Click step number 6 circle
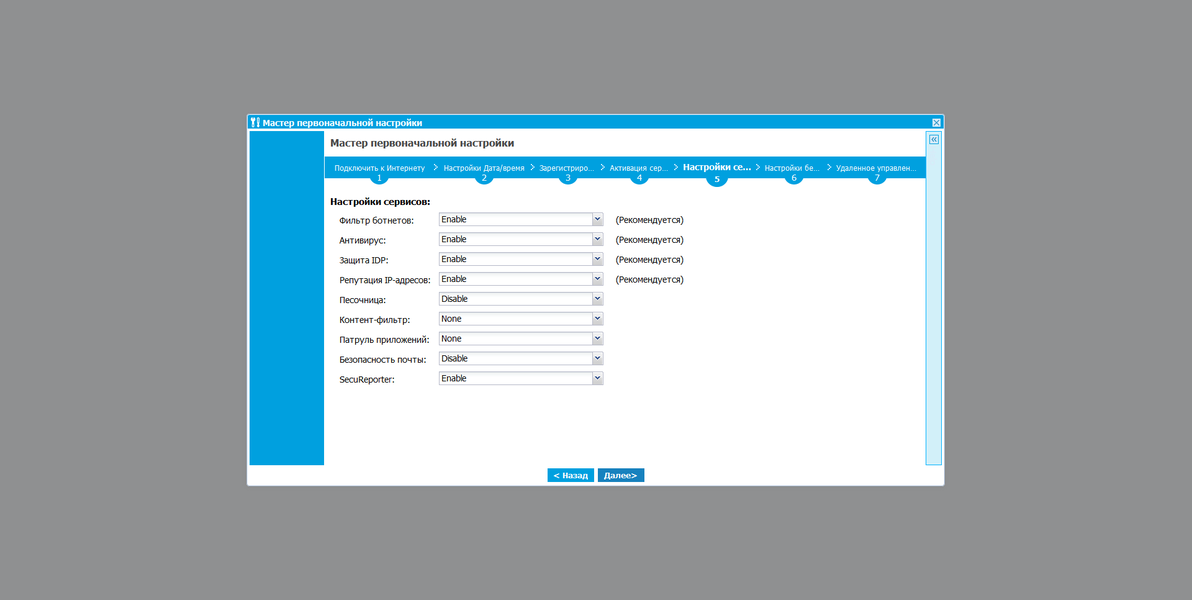1192x600 pixels. (794, 179)
